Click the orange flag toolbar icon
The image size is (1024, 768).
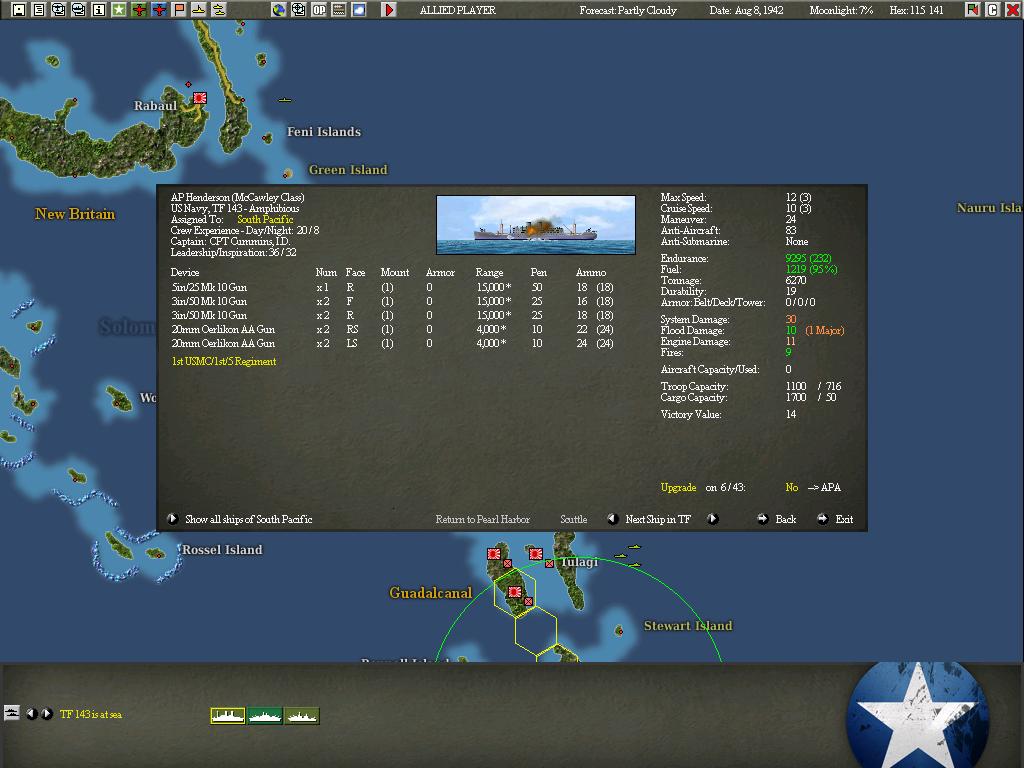point(179,10)
